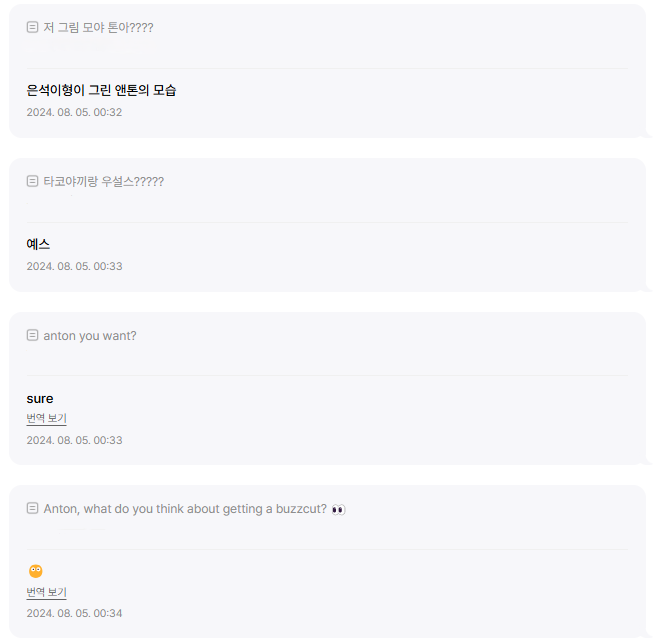The image size is (657, 643).
Task: Open '번역 보기' under the 'sure' reply
Action: [x=46, y=418]
